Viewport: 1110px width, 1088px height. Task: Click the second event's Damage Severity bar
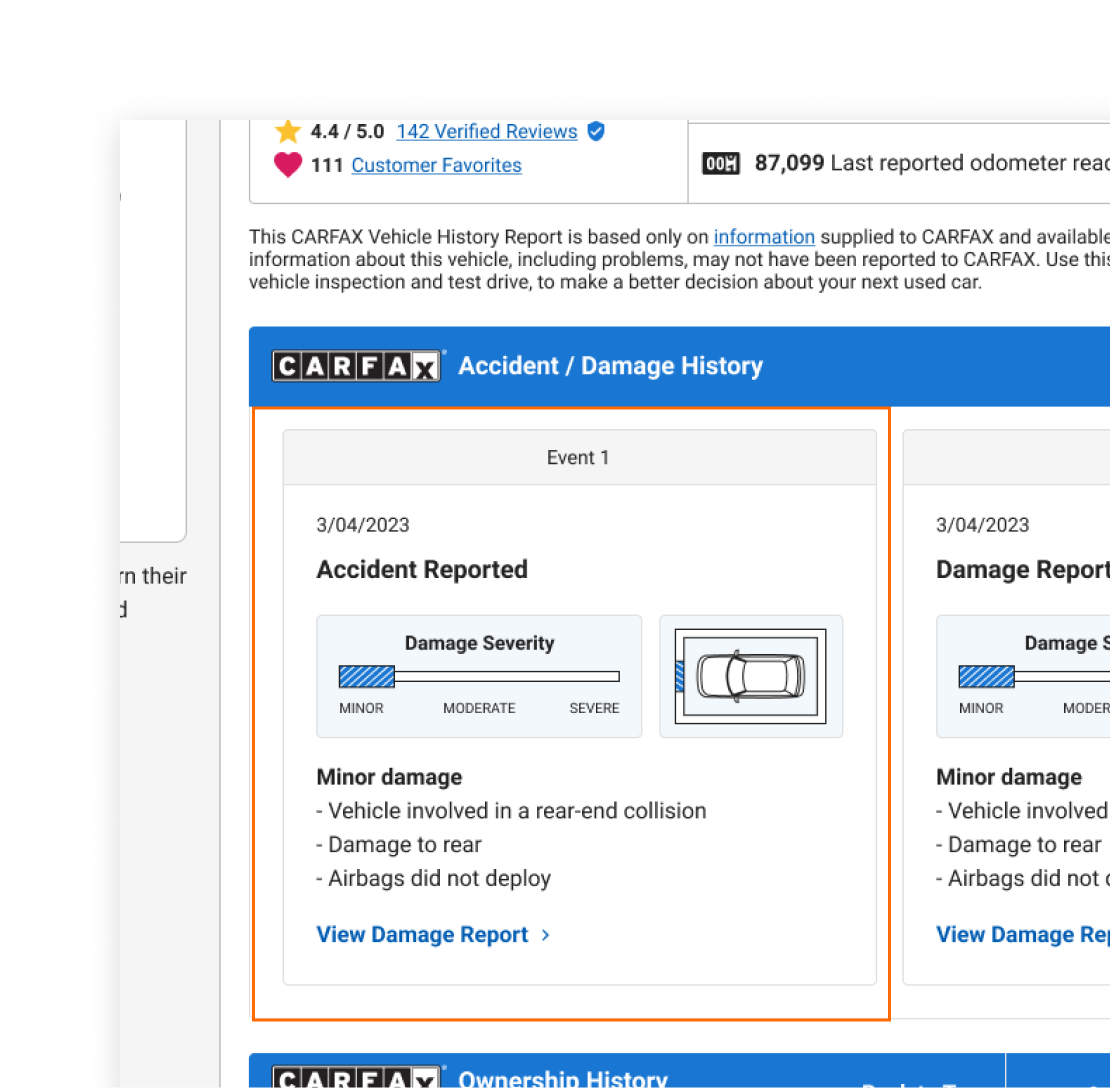pyautogui.click(x=1034, y=677)
